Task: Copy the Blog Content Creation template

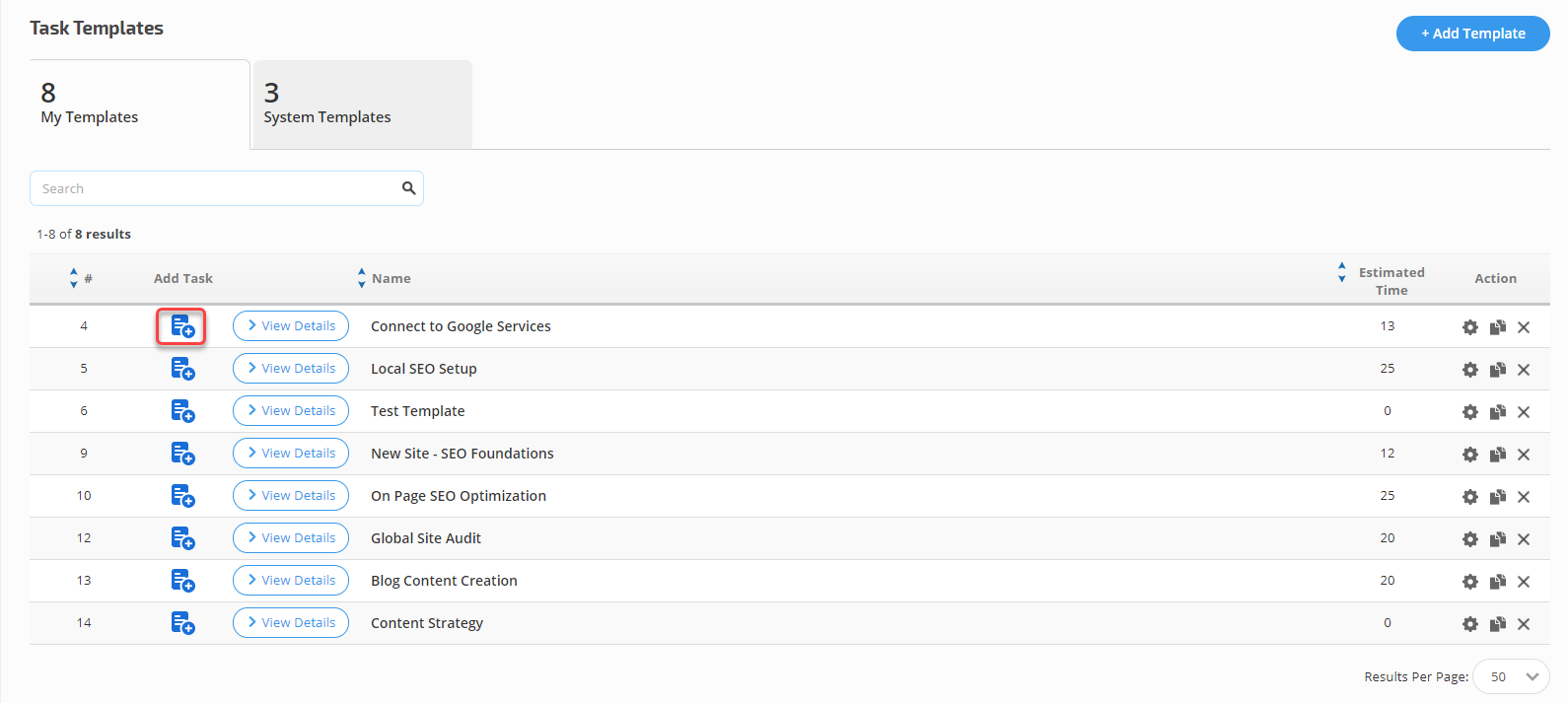Action: click(x=1497, y=582)
